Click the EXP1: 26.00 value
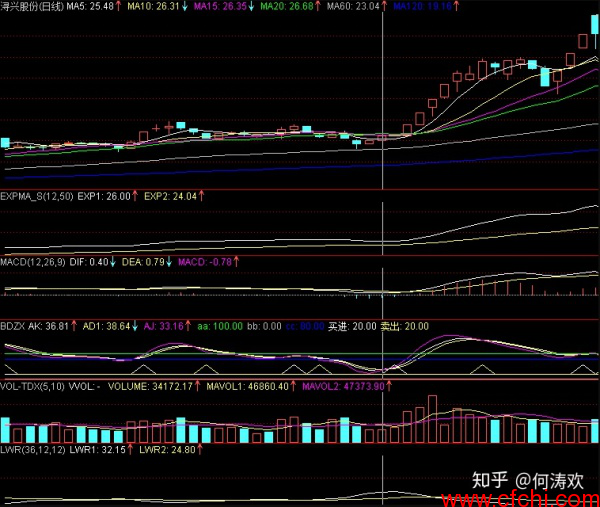 click(104, 196)
